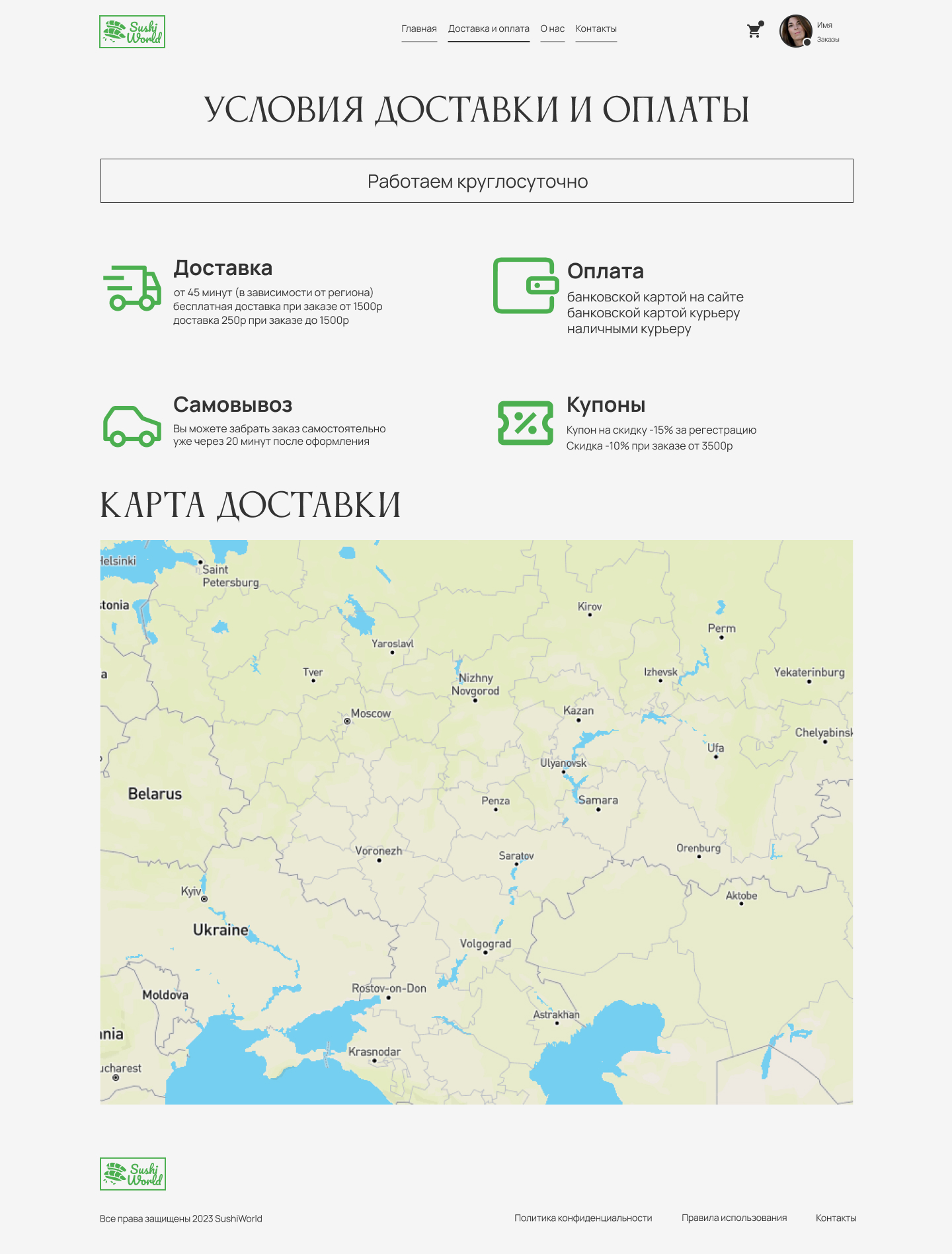Viewport: 952px width, 1254px height.
Task: Click the text доставка 250р при заказе до 1500р
Action: tap(261, 320)
